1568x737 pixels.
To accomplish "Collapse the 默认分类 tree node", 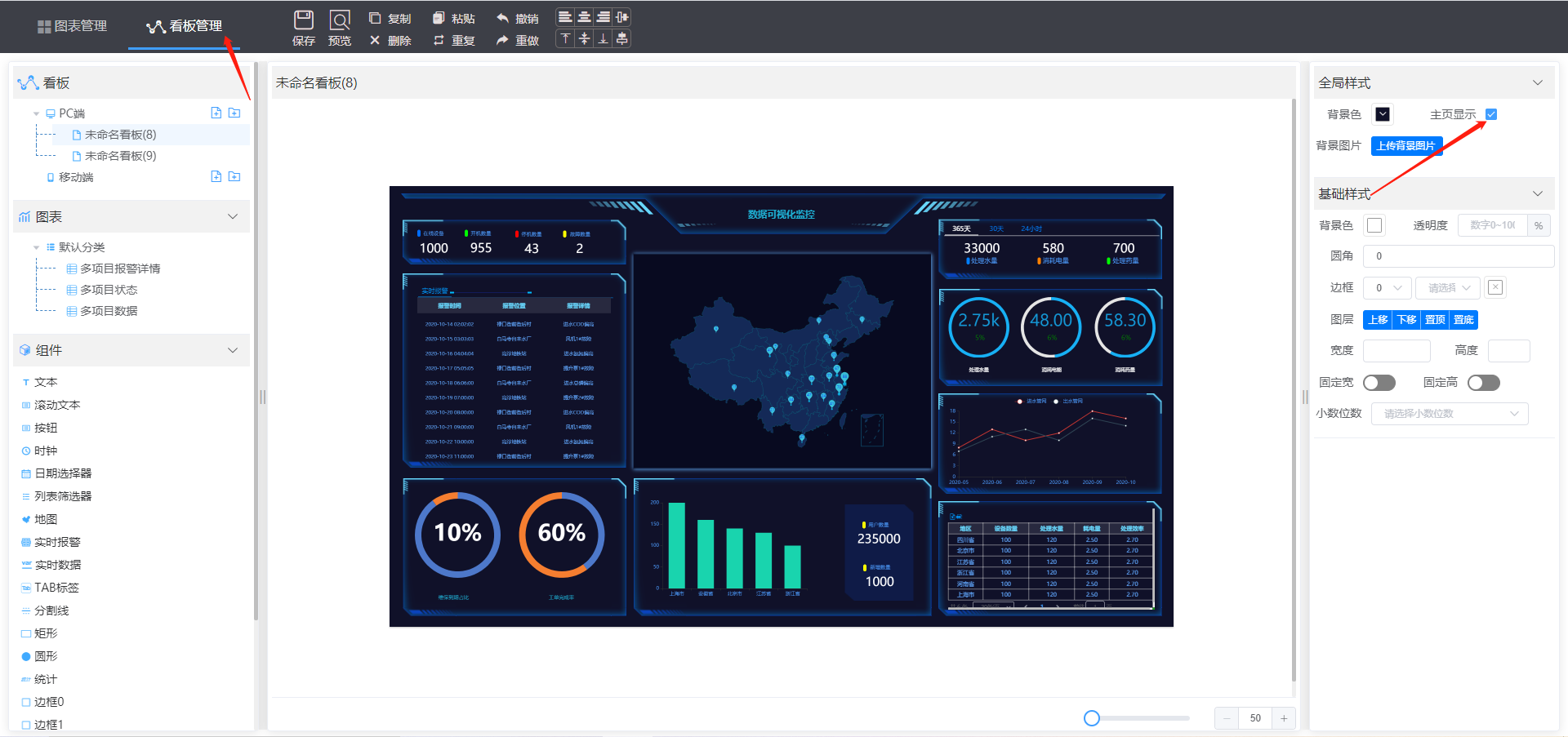I will click(x=36, y=247).
